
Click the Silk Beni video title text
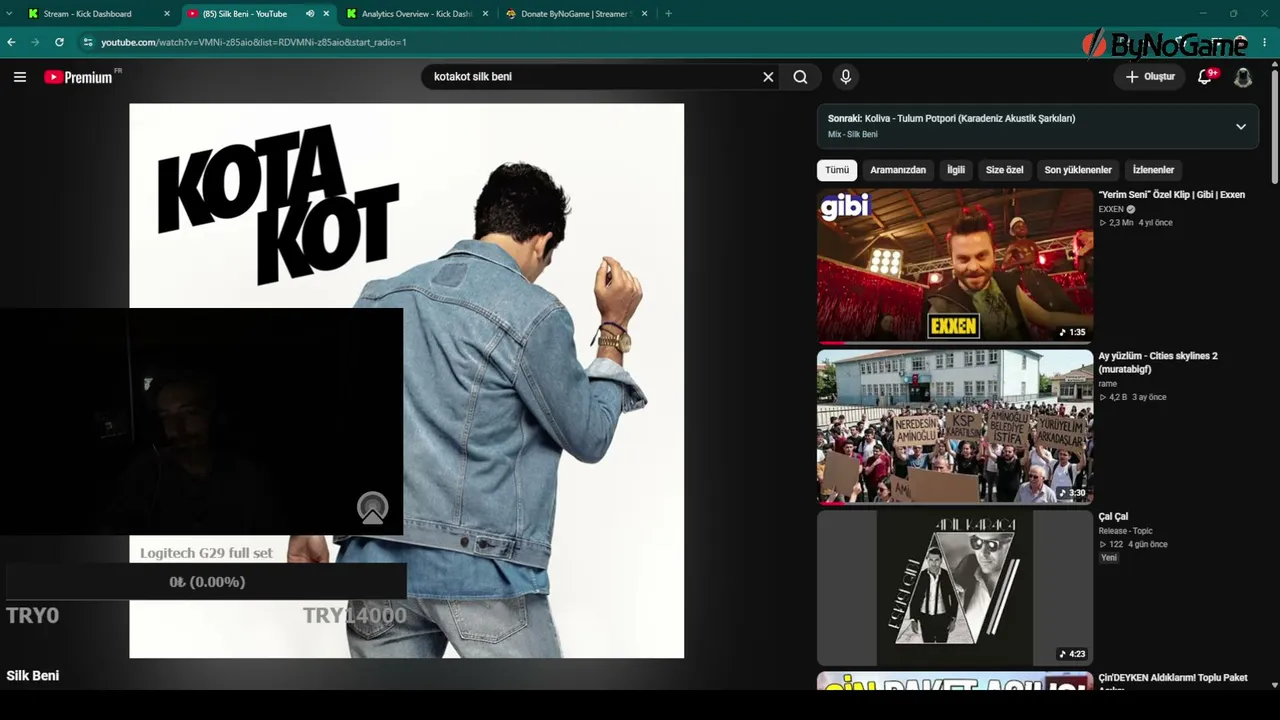[33, 676]
